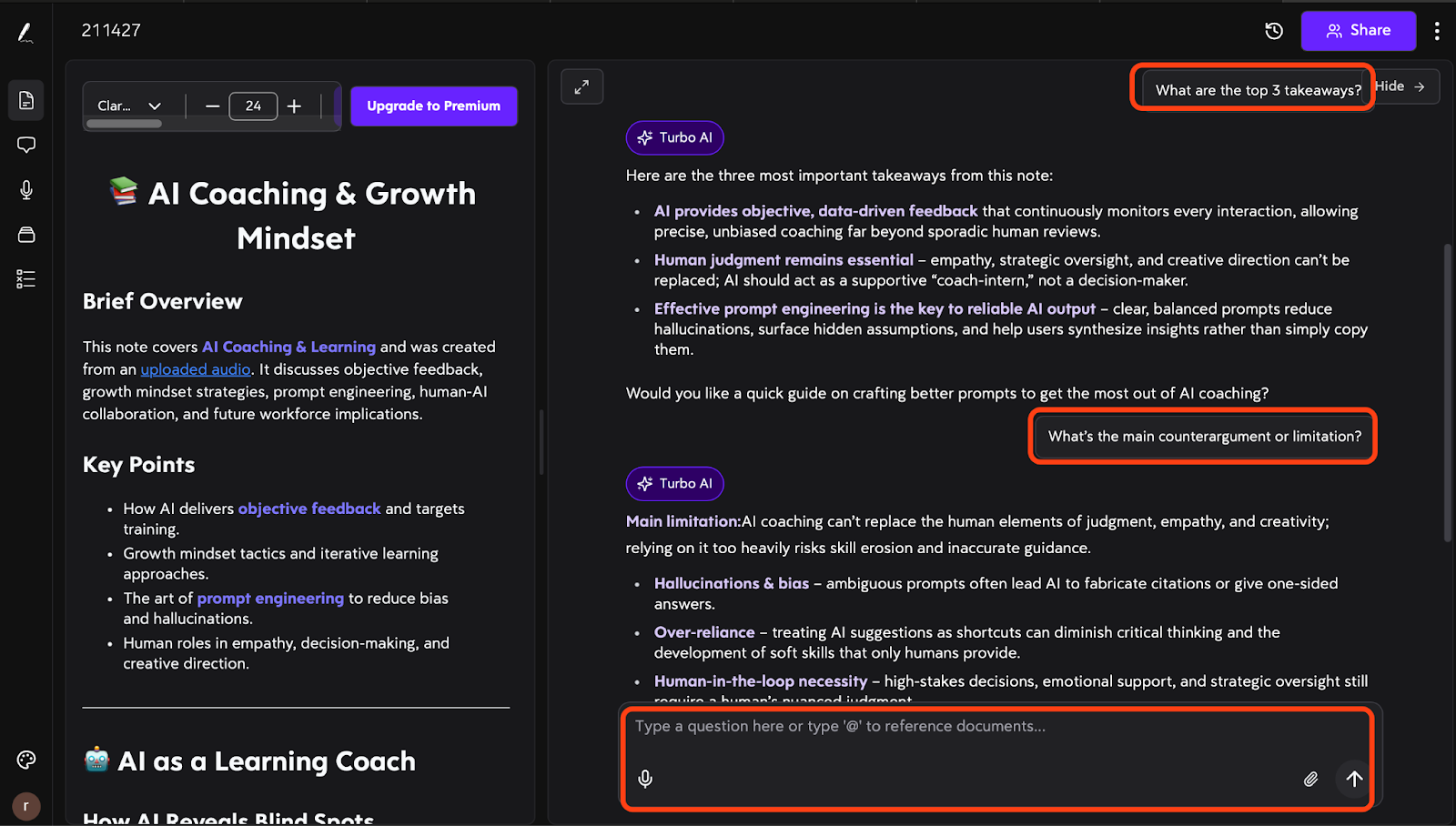1456x826 pixels.
Task: Open the chat bubble icon in sidebar
Action: (26, 145)
